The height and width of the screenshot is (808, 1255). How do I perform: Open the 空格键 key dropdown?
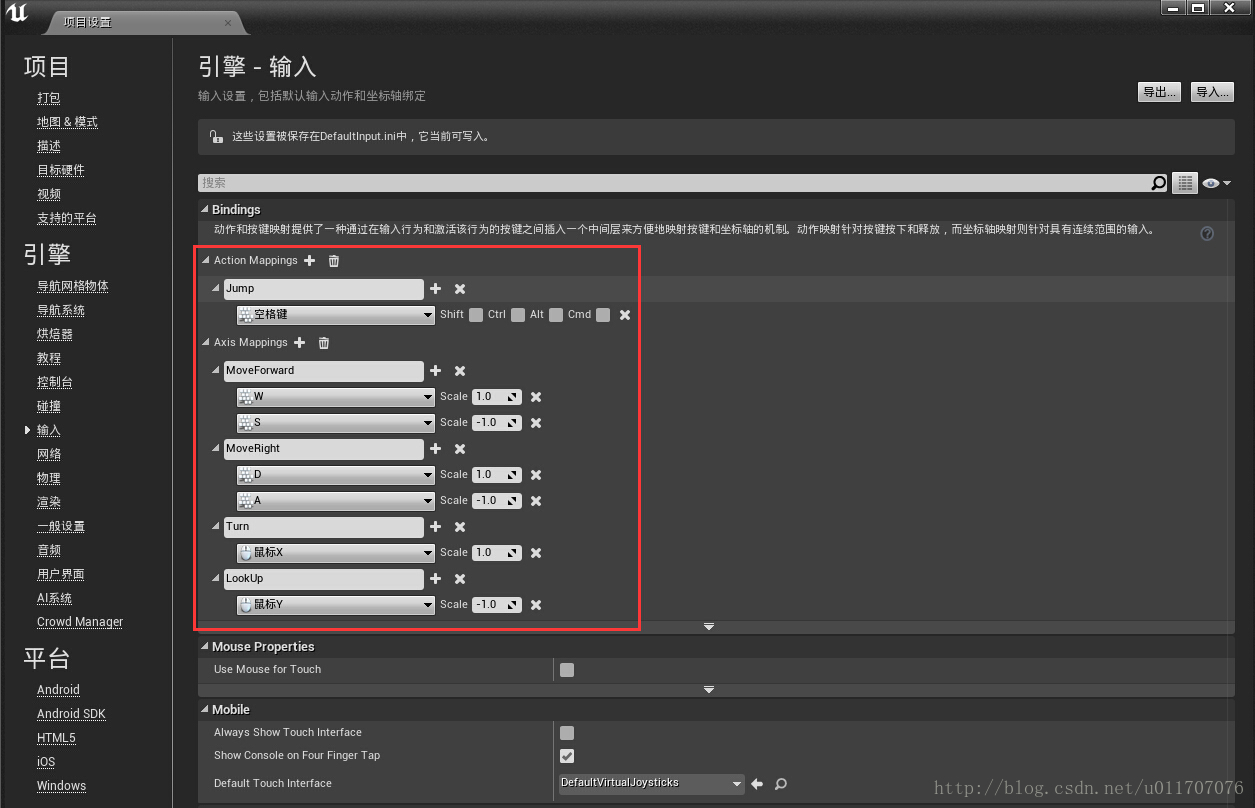point(335,315)
